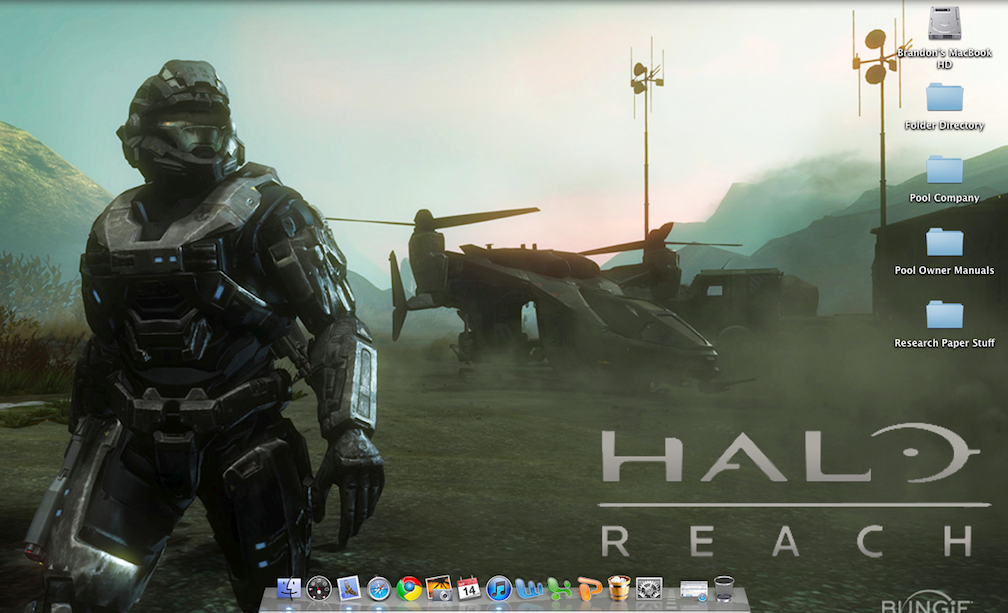Open the minimized window in Dock
1008x613 pixels.
(x=694, y=590)
